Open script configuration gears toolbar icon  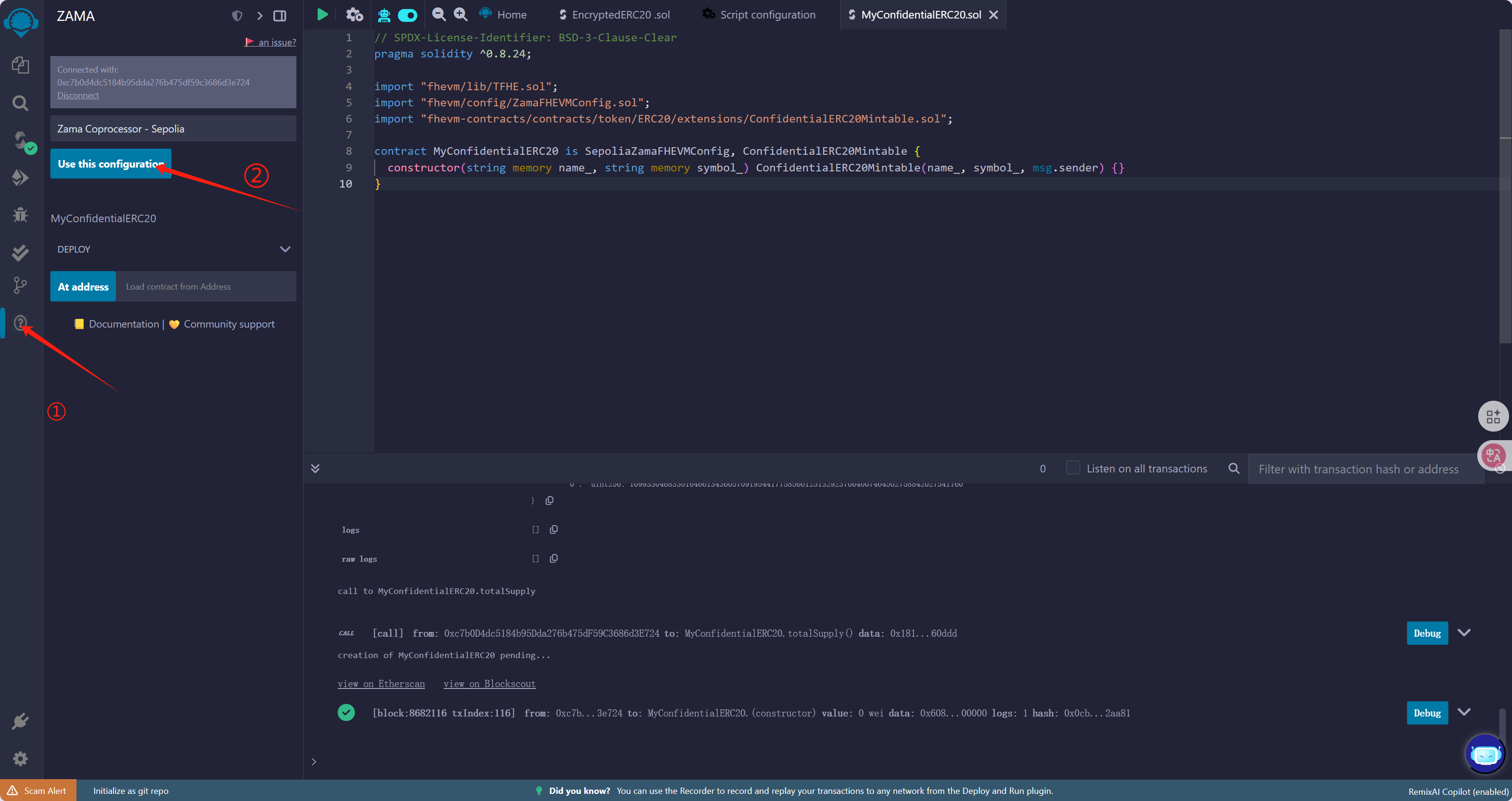[x=354, y=15]
